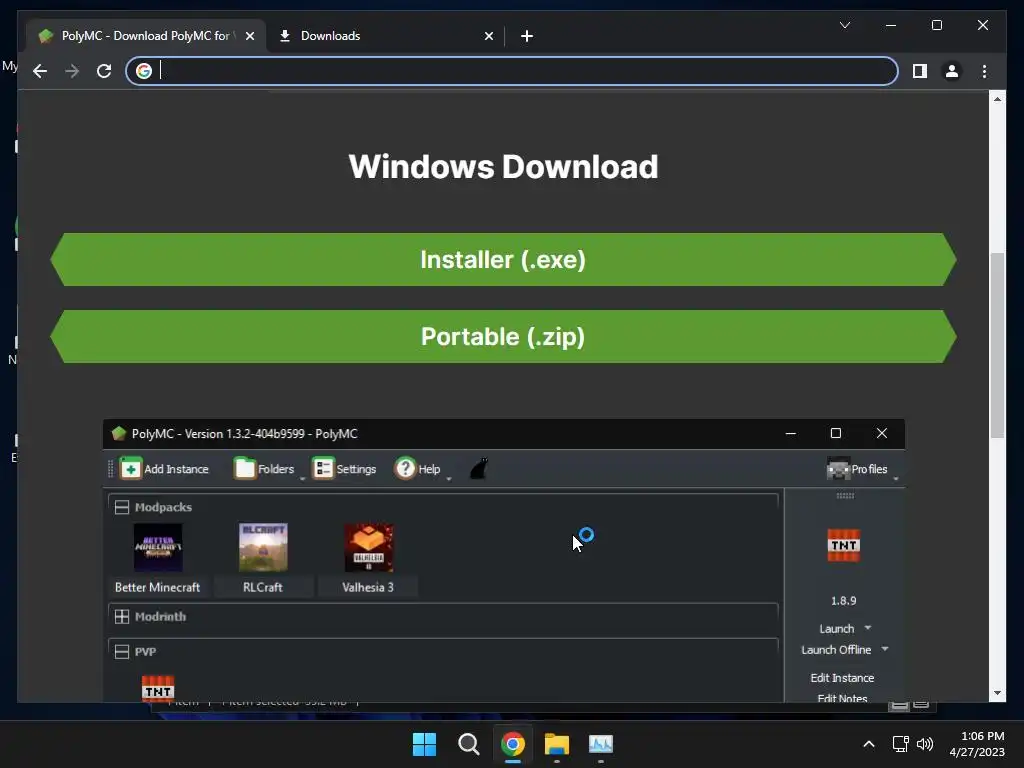Download the Installer (.exe)

pos(503,259)
